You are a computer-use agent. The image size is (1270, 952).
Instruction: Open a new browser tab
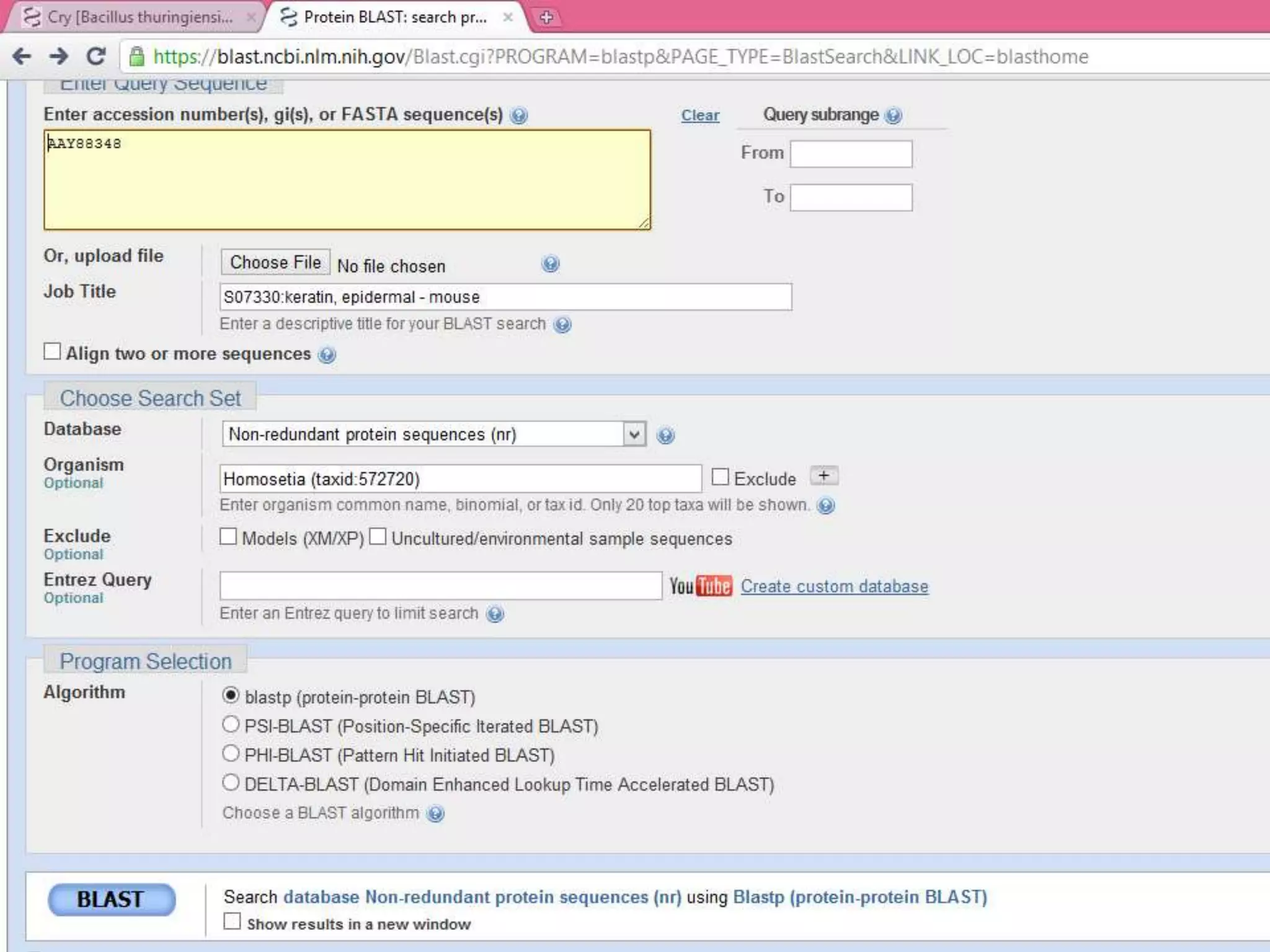pyautogui.click(x=546, y=17)
